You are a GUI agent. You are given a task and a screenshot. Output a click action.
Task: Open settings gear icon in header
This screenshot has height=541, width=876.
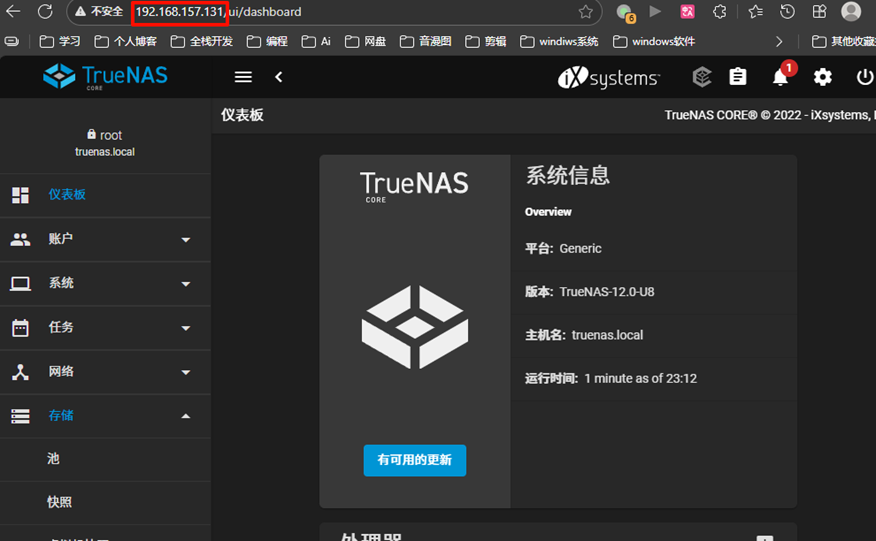(x=822, y=77)
